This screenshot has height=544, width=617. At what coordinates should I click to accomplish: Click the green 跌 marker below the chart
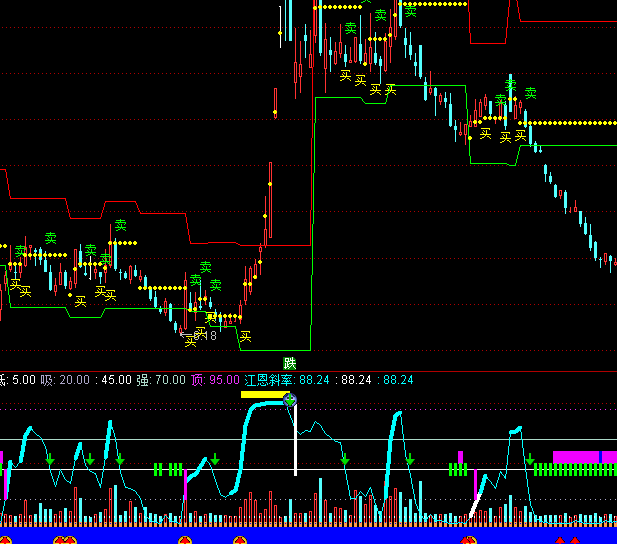click(x=290, y=363)
